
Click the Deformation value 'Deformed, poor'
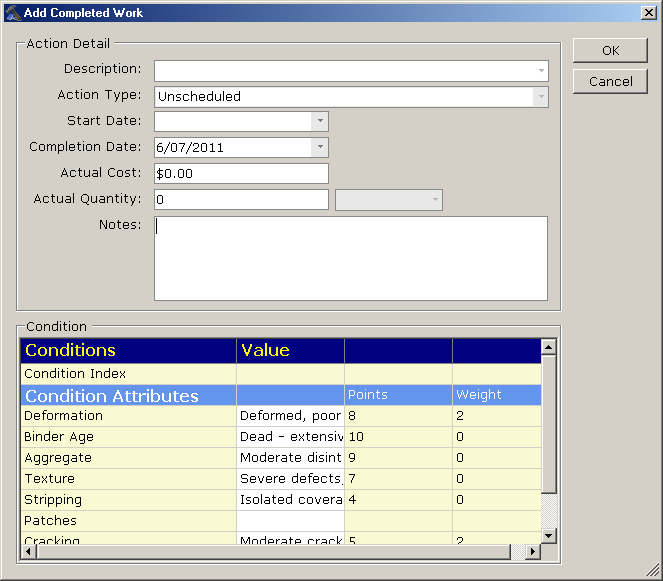pyautogui.click(x=290, y=416)
